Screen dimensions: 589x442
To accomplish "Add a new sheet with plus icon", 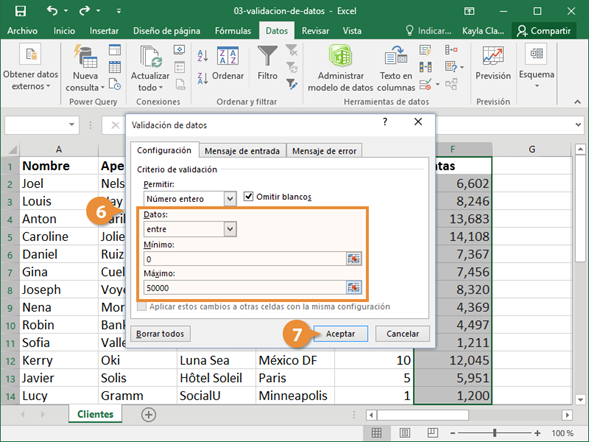I will point(149,415).
